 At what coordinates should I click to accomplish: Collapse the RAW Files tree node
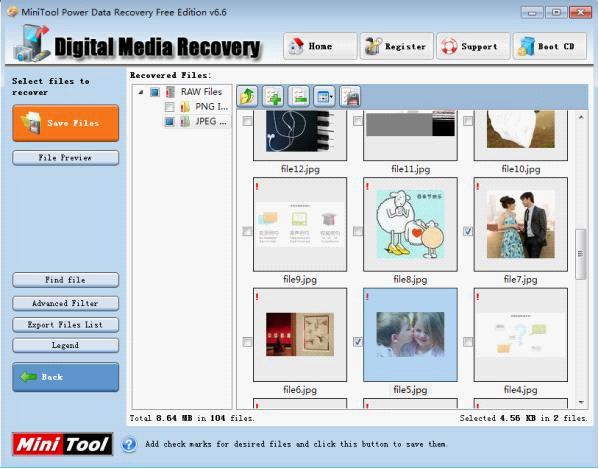pyautogui.click(x=141, y=92)
